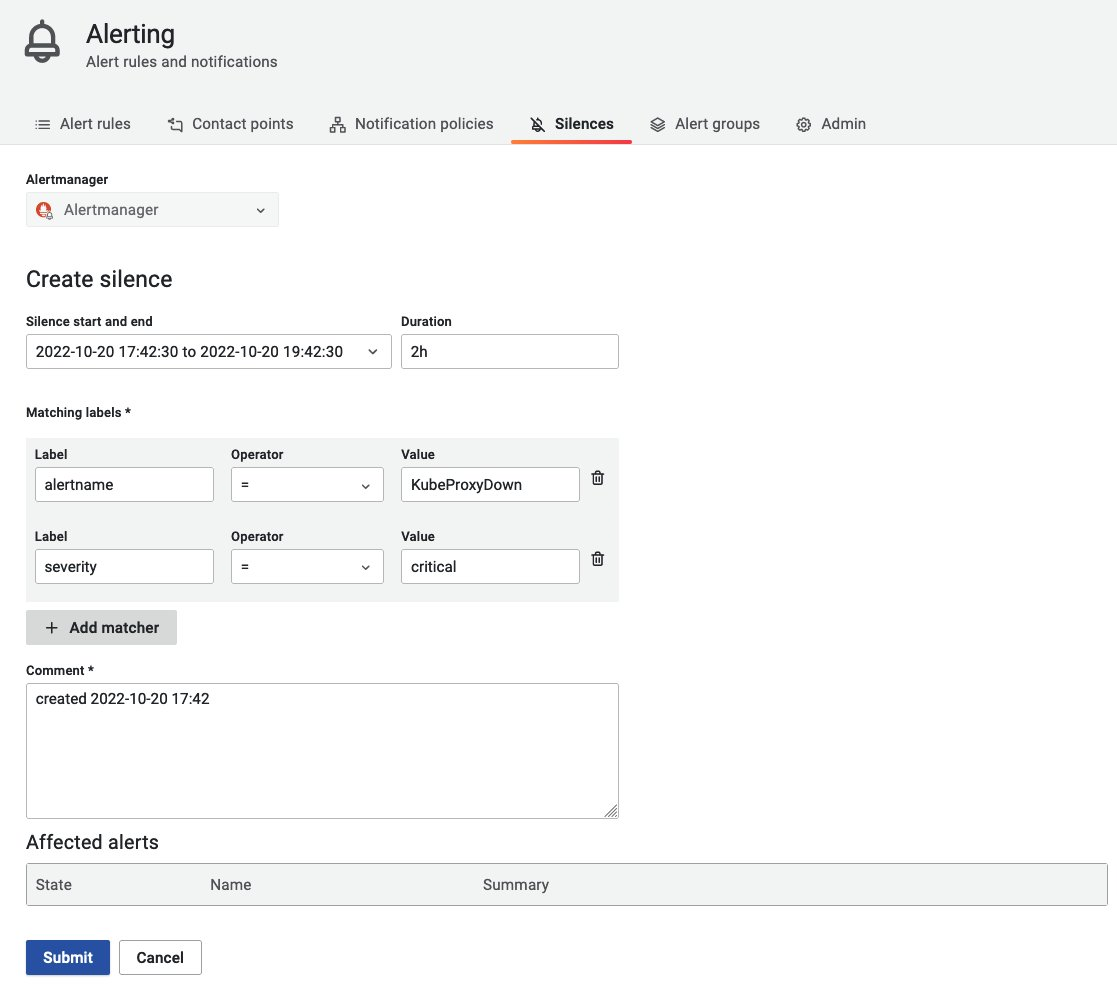Click the Silences muted-bell icon

coord(538,124)
